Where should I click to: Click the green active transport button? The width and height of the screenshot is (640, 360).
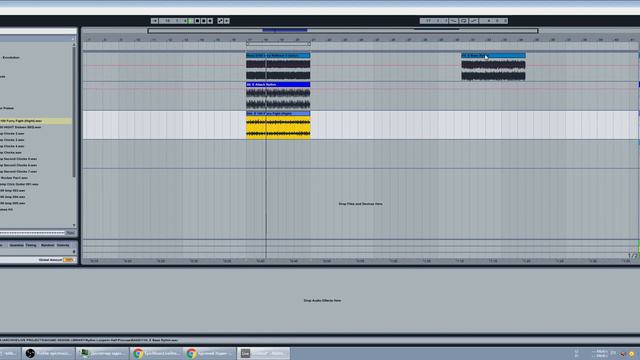[x=191, y=21]
